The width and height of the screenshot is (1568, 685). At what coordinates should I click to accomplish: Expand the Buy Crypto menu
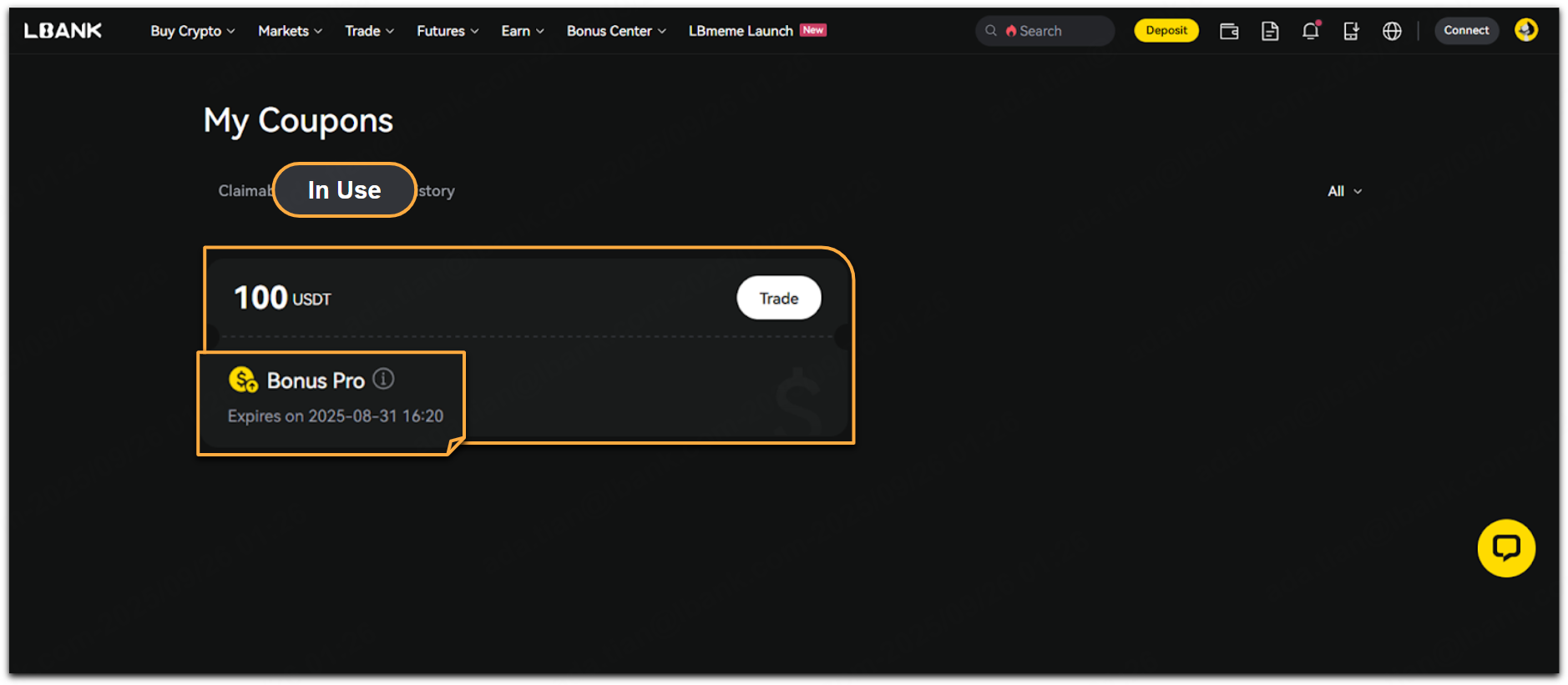pyautogui.click(x=192, y=31)
